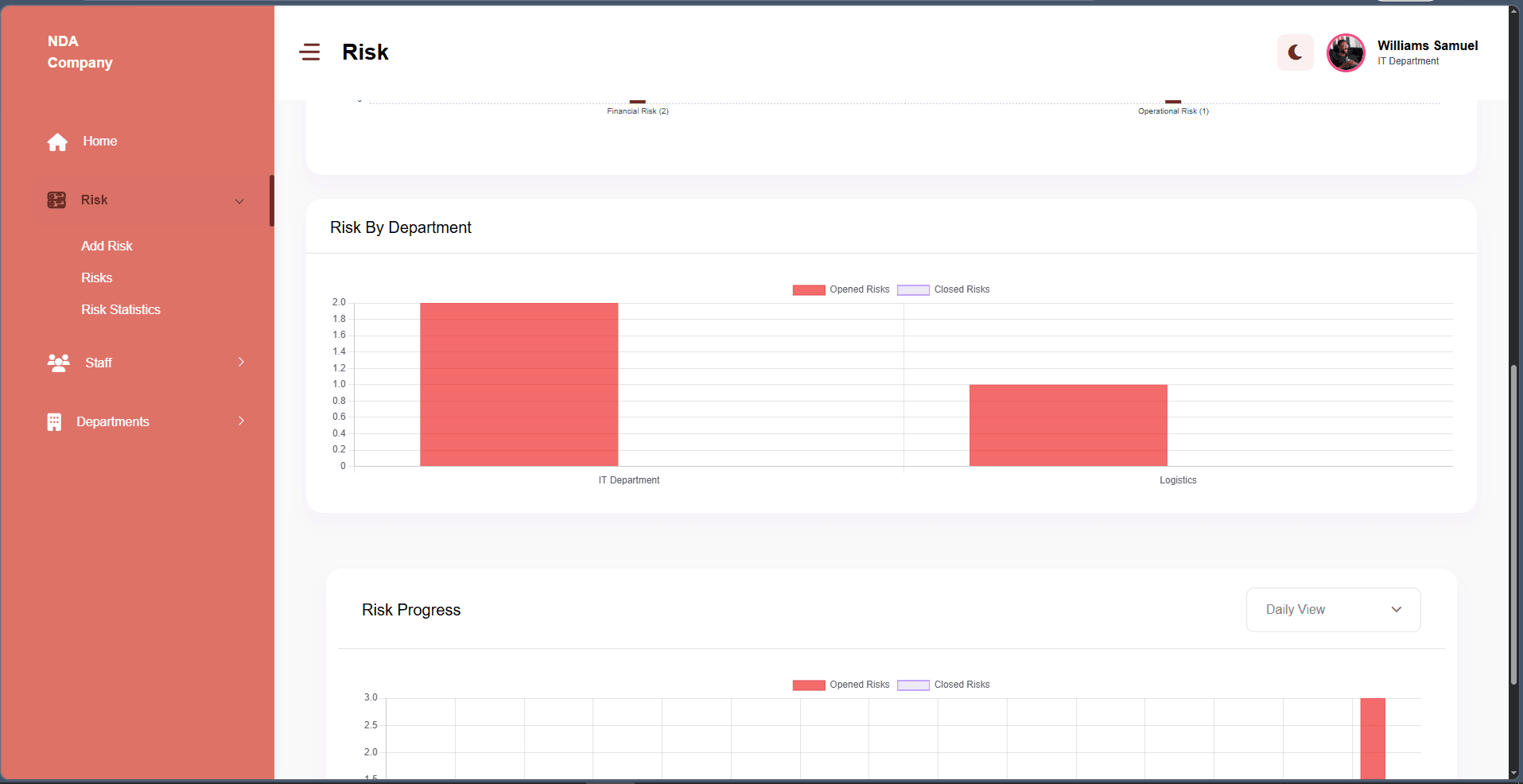Click the Operational Risk (1) axis label
Screen dimensions: 1523x784
click(x=1173, y=111)
